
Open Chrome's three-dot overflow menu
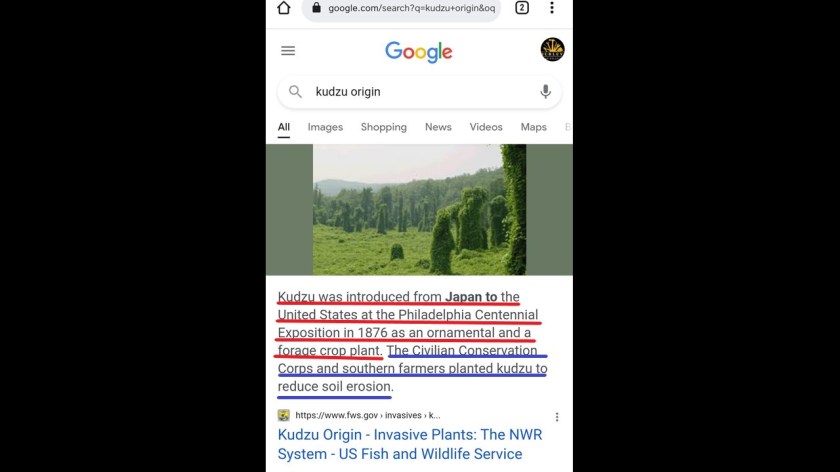point(552,8)
